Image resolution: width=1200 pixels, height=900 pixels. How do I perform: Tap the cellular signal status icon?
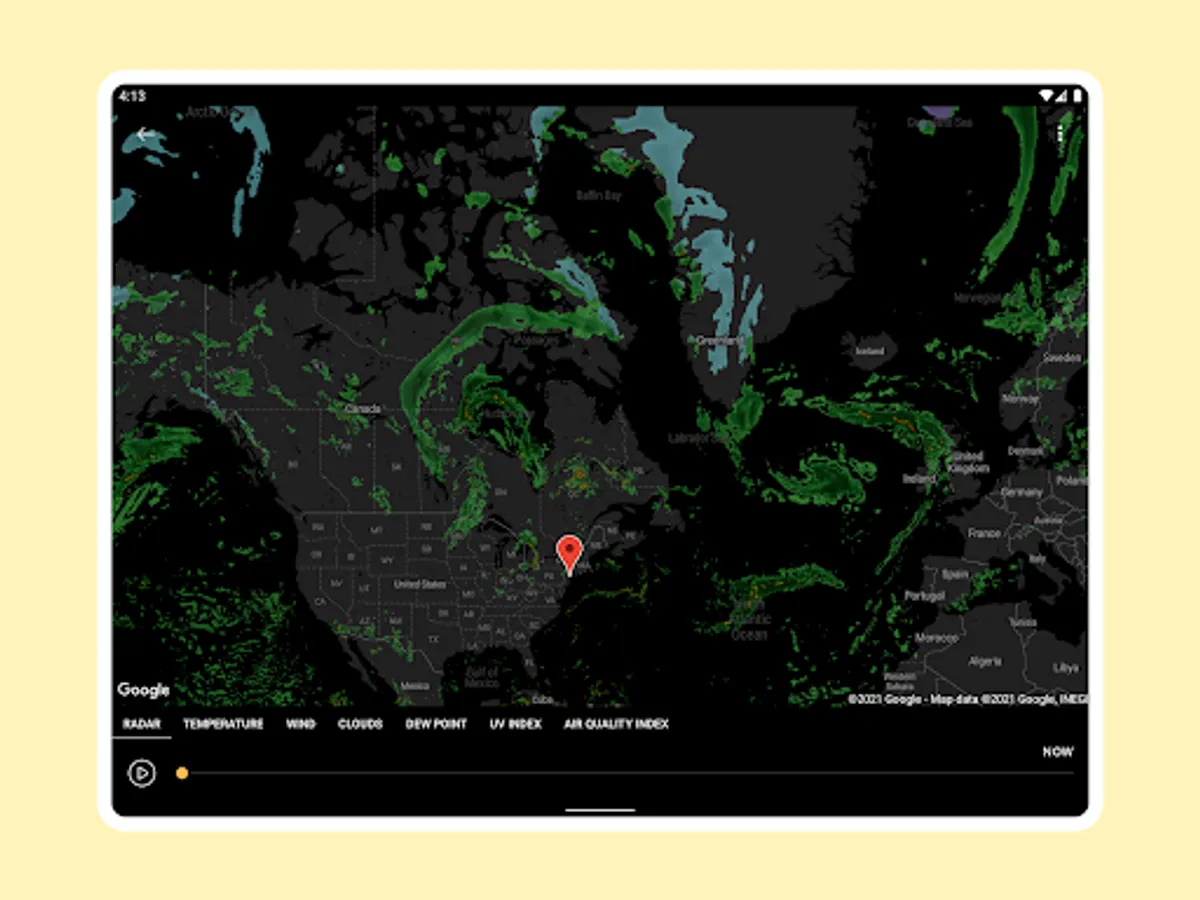pyautogui.click(x=1059, y=95)
